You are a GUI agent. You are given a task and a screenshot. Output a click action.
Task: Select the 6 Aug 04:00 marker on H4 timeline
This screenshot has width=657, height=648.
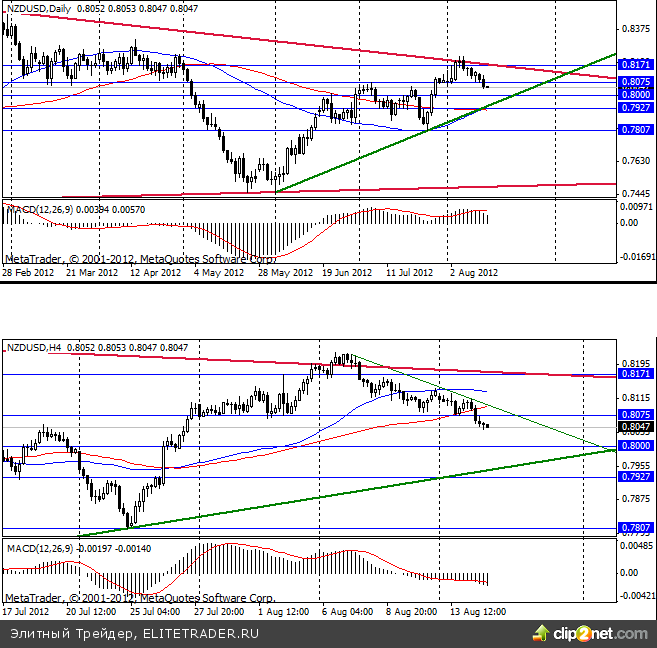pyautogui.click(x=347, y=611)
